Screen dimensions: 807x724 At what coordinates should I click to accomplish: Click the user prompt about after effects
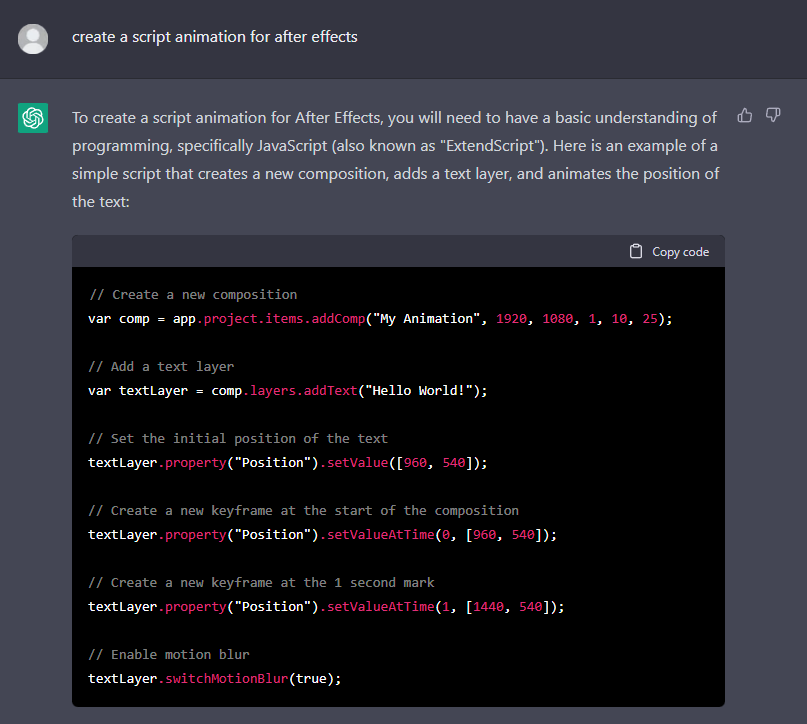(215, 37)
